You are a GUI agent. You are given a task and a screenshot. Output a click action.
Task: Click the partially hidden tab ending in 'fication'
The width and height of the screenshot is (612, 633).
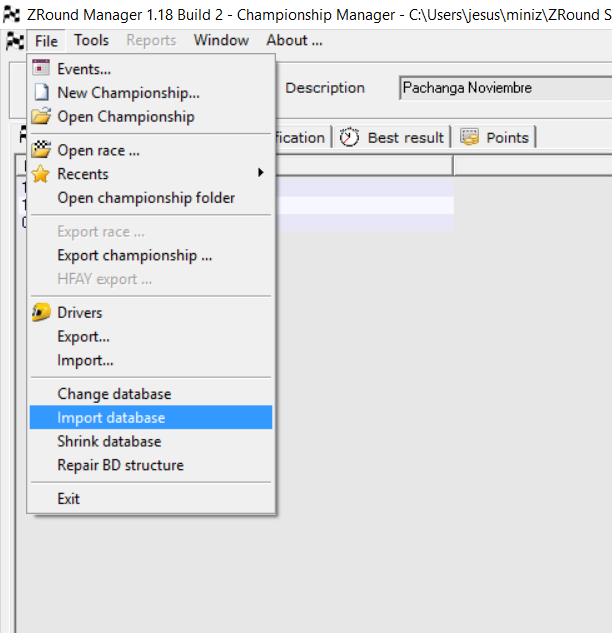click(303, 137)
